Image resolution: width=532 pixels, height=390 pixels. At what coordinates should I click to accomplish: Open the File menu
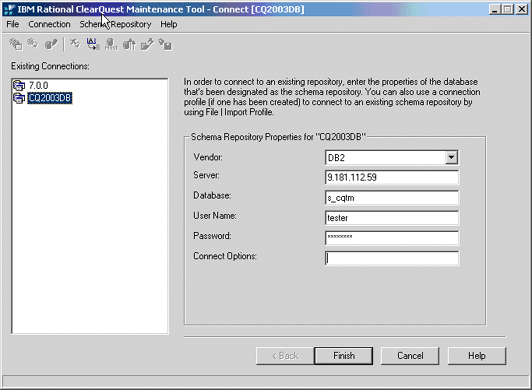(x=13, y=24)
